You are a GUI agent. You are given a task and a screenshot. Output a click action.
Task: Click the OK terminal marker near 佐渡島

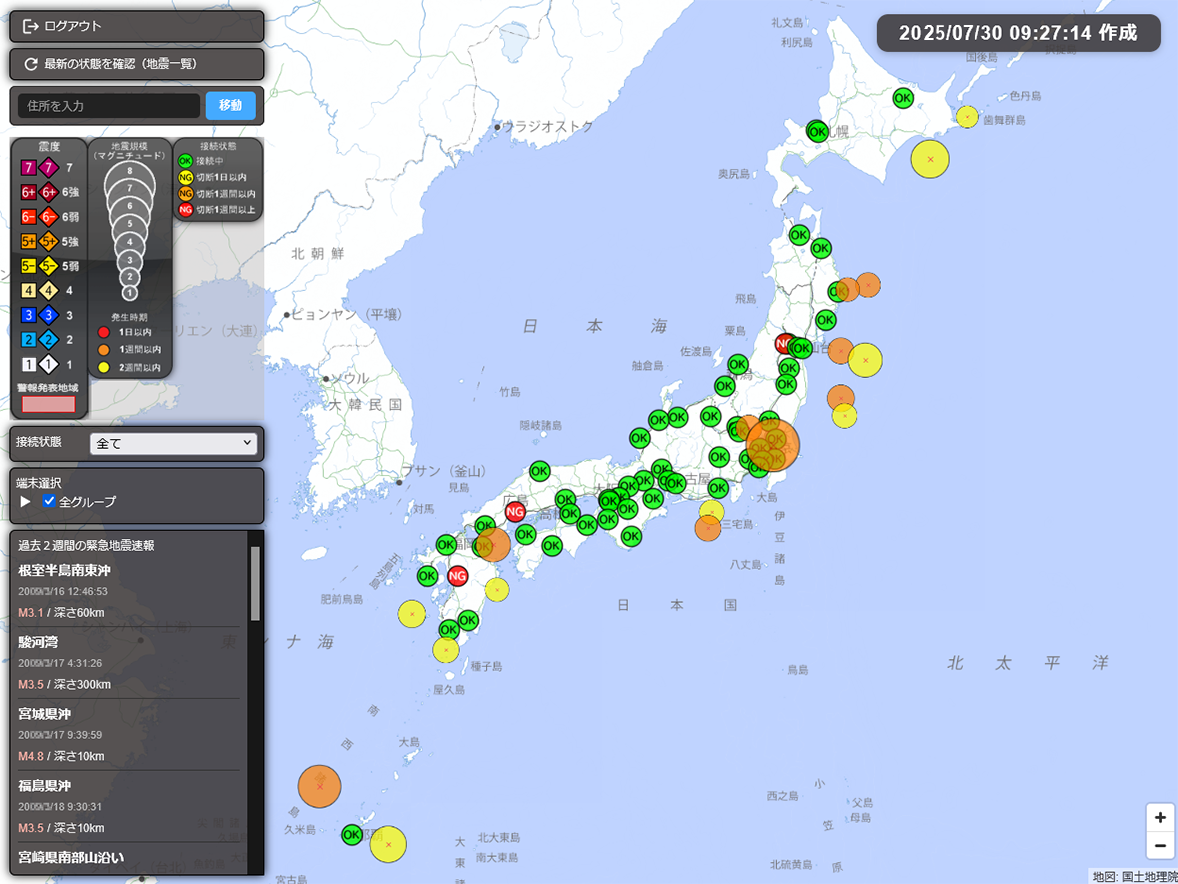tap(738, 364)
